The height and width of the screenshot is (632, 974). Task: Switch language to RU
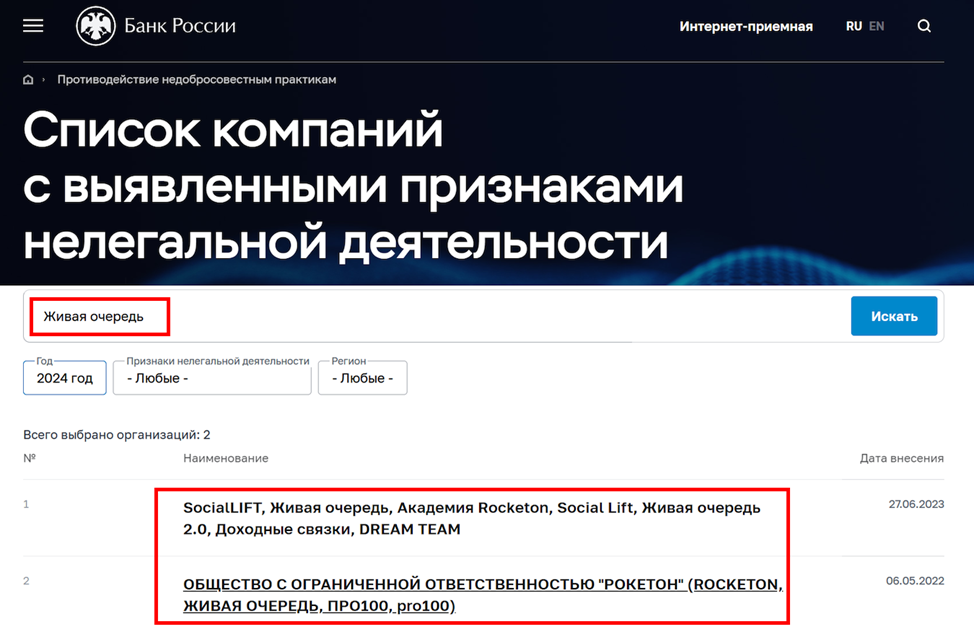(x=853, y=26)
